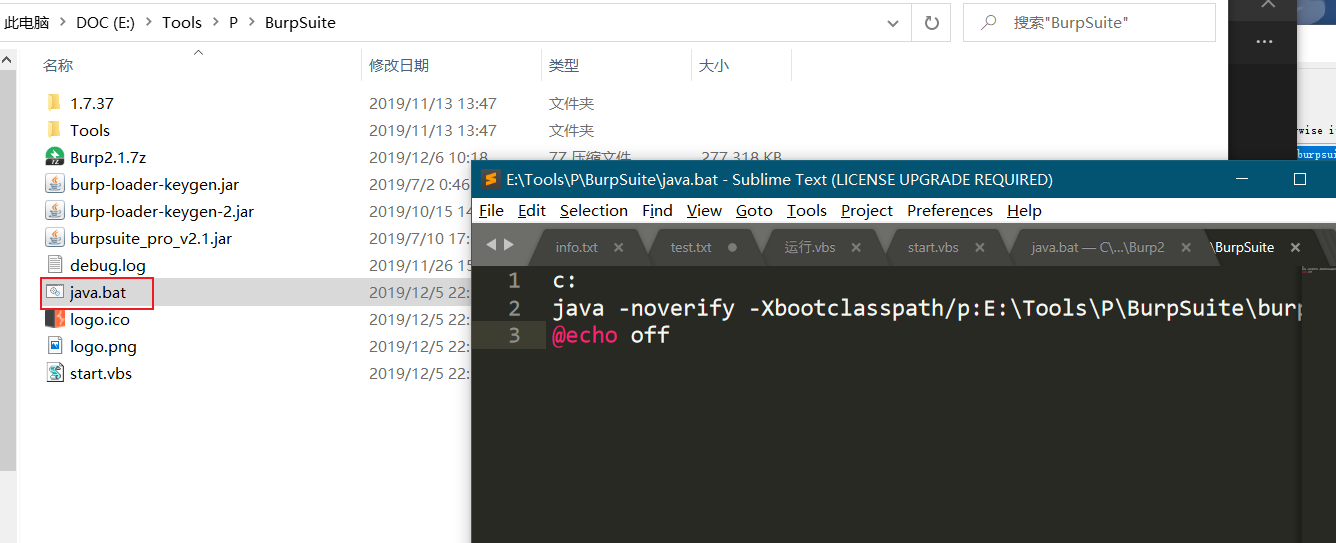This screenshot has height=543, width=1336.
Task: Click the 1.7.37 folder icon
Action: (54, 103)
